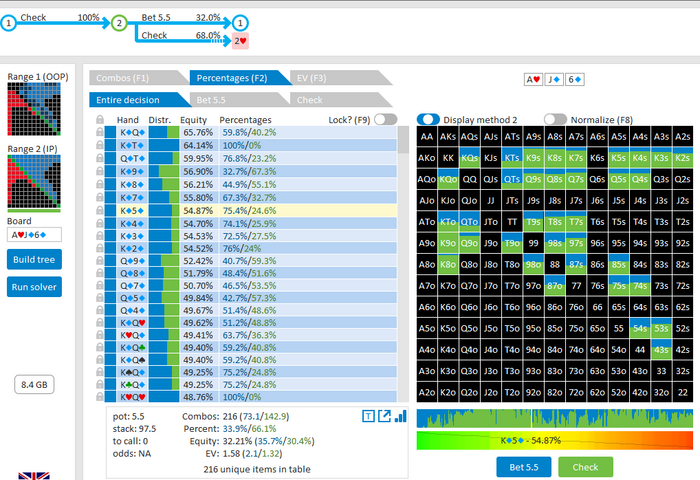Click the Run solver button
The height and width of the screenshot is (480, 700).
tap(34, 287)
